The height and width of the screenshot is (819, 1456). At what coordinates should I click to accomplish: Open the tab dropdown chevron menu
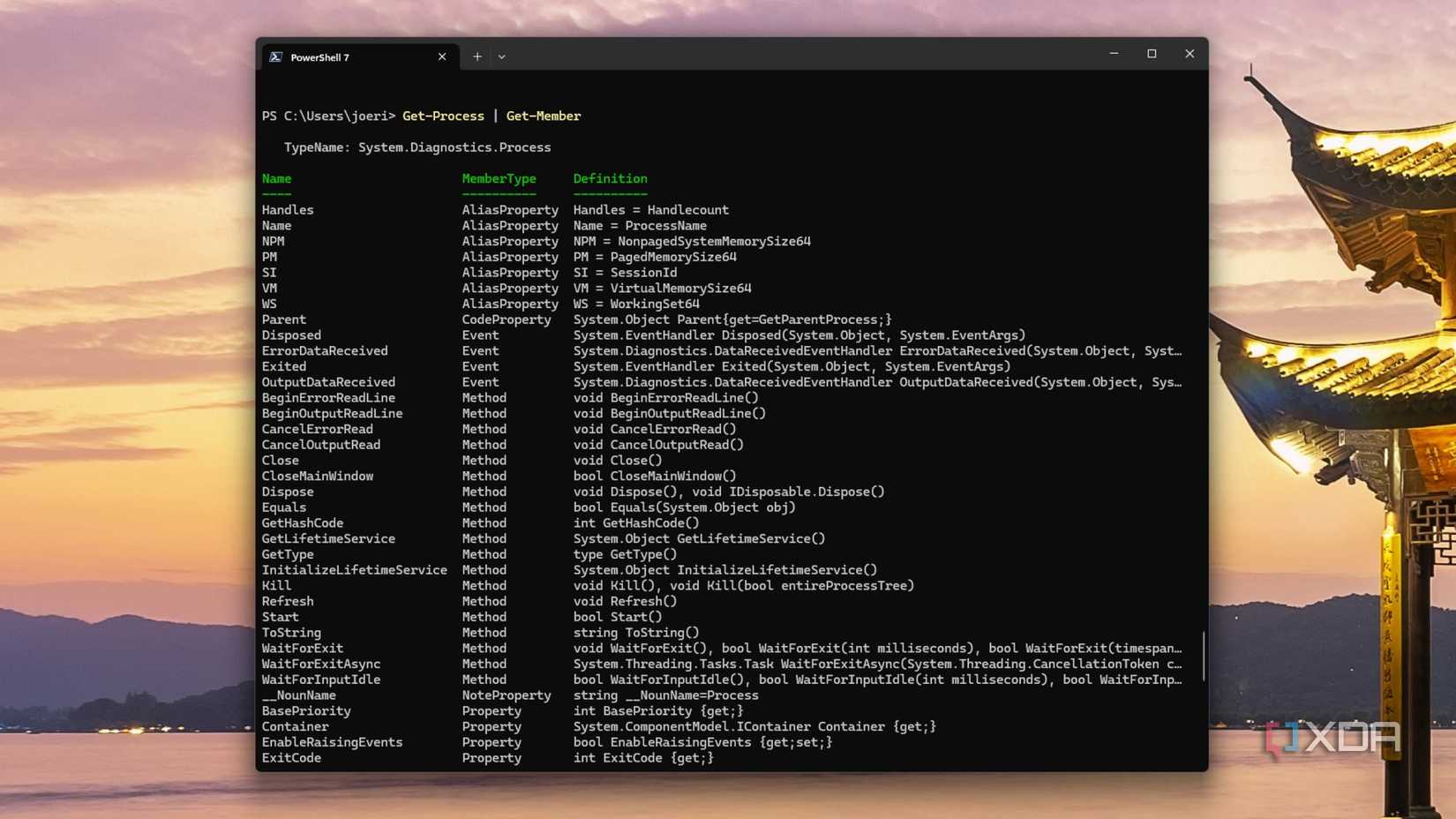[x=501, y=56]
